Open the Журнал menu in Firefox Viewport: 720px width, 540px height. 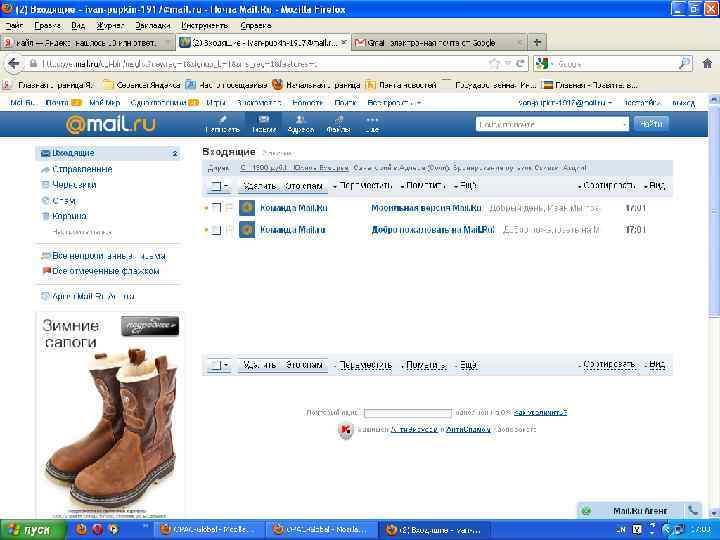pyautogui.click(x=110, y=26)
